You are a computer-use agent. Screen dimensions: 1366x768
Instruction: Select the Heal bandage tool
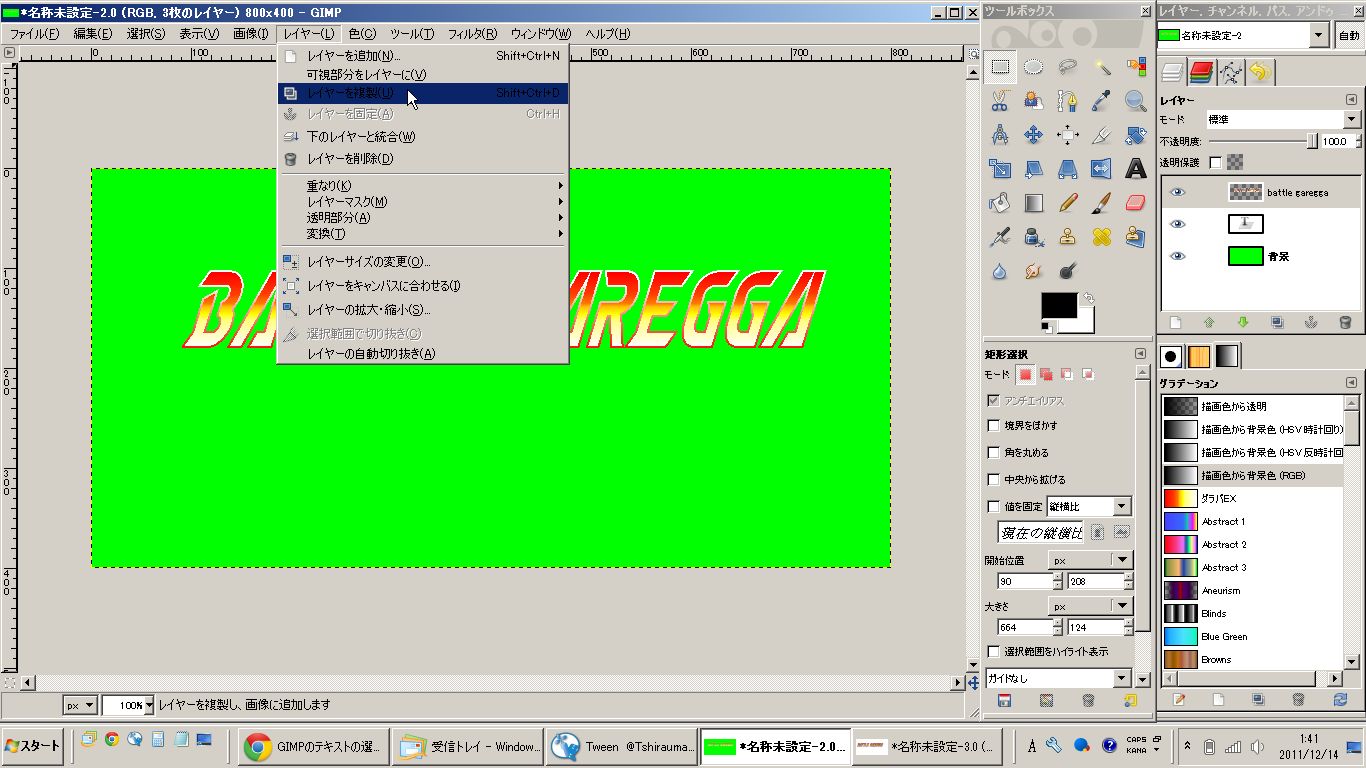point(1101,237)
